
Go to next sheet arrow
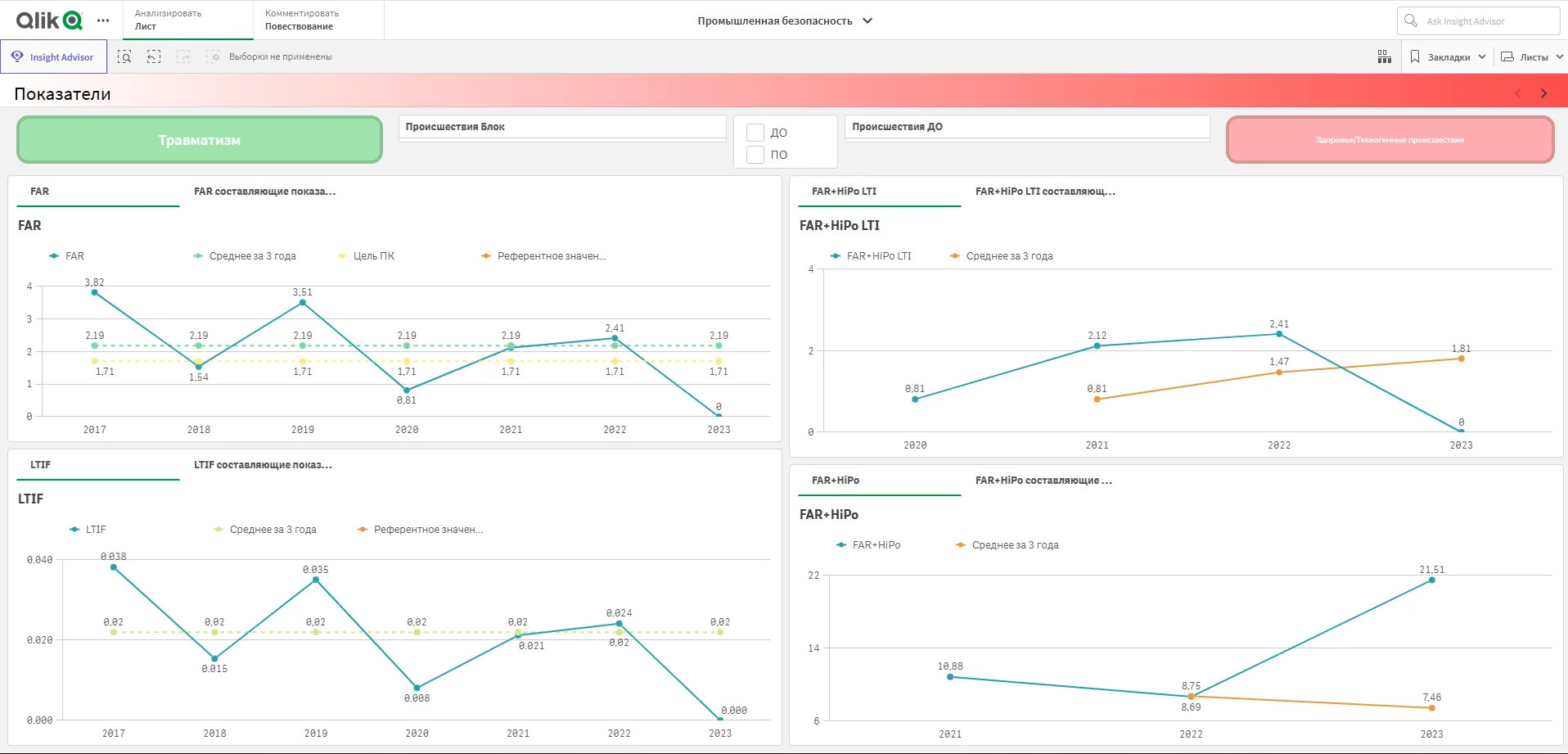pyautogui.click(x=1543, y=93)
